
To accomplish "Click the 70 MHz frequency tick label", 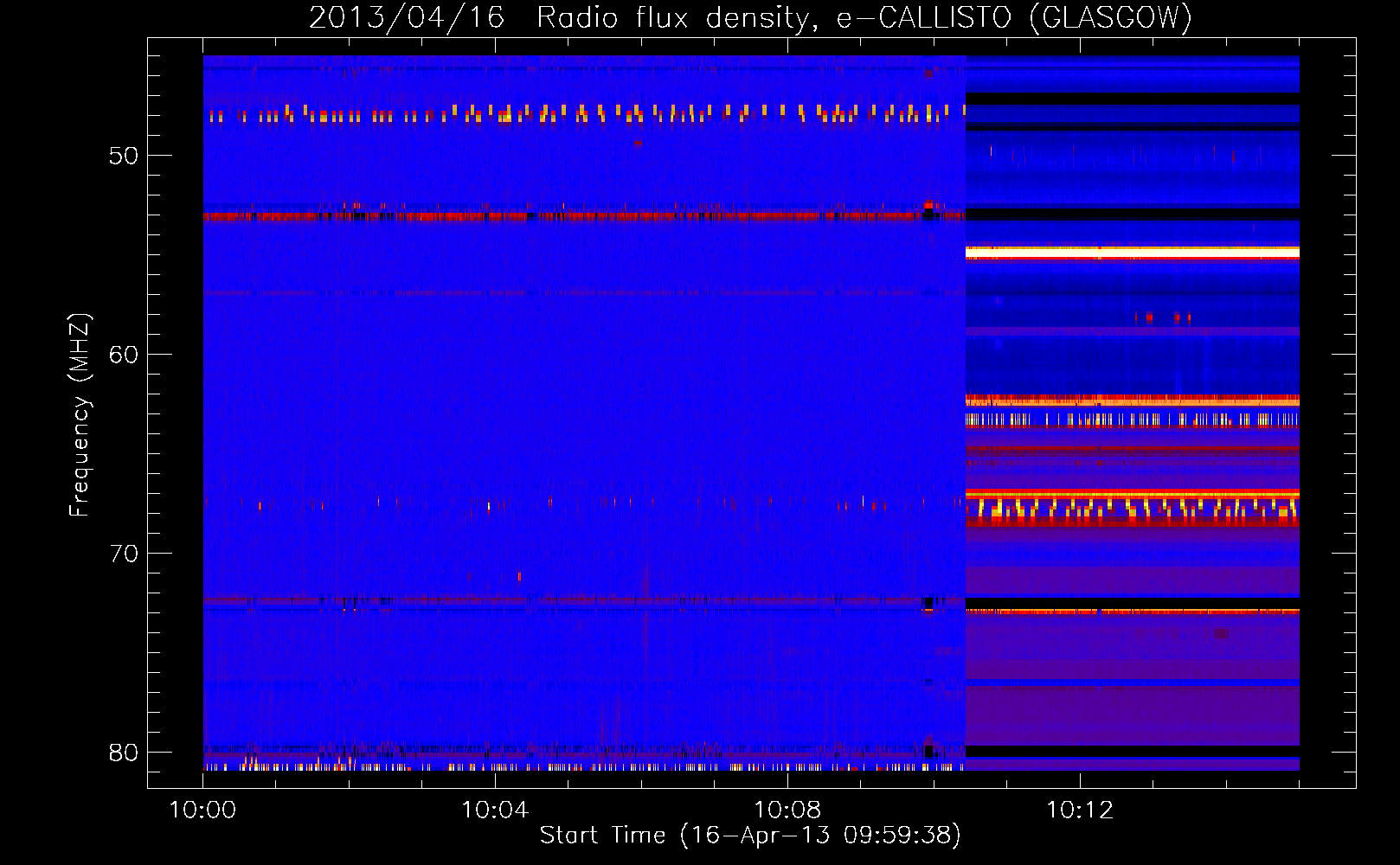I will click(124, 554).
